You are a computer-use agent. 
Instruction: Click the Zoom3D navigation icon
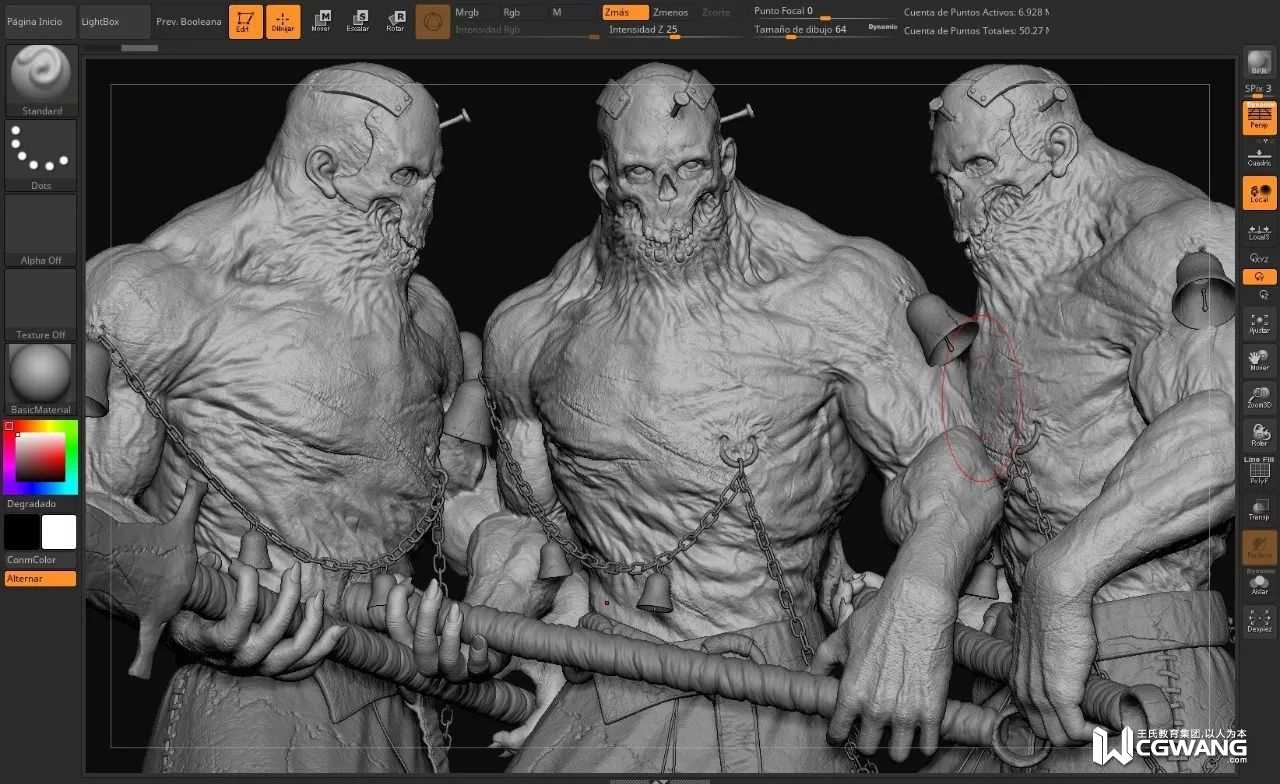(1259, 398)
